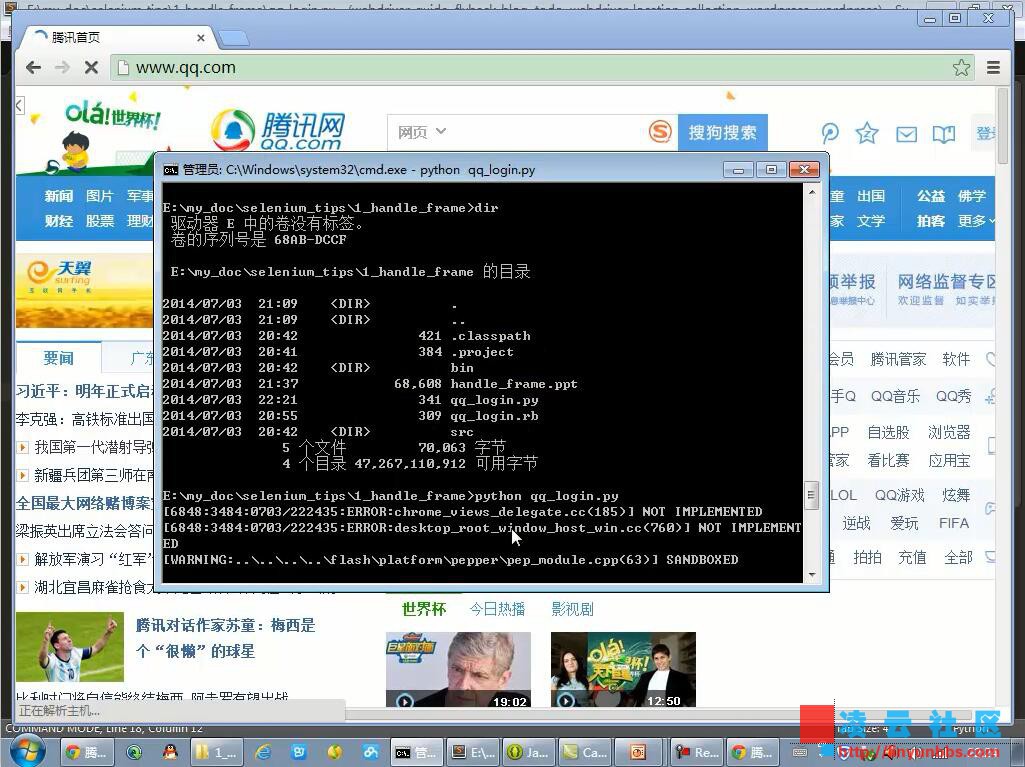
Task: Open the 腾讯对话作家苏童 headline link
Action: click(x=226, y=638)
